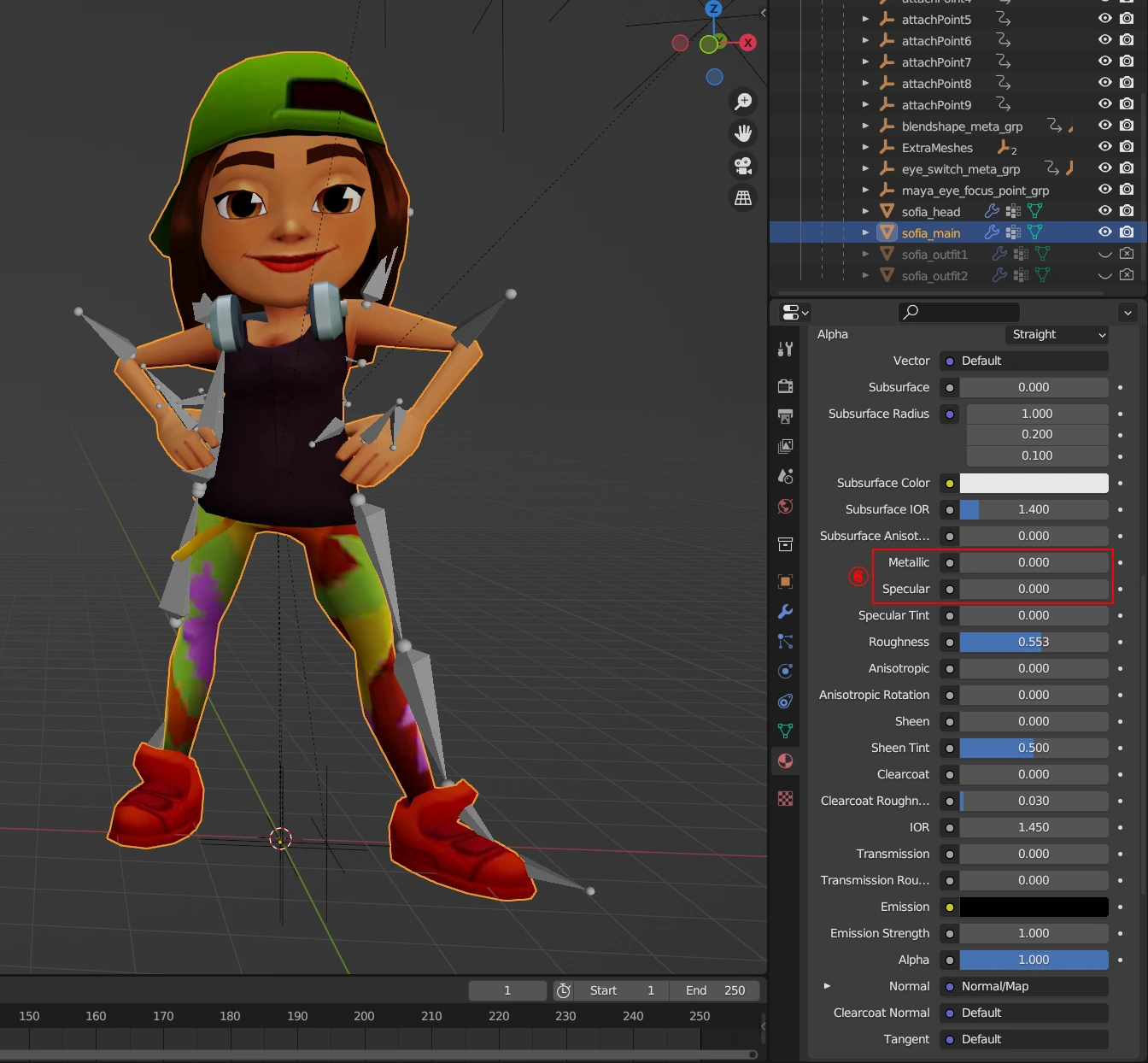Toggle the camera view icon
The height and width of the screenshot is (1063, 1148).
[743, 166]
